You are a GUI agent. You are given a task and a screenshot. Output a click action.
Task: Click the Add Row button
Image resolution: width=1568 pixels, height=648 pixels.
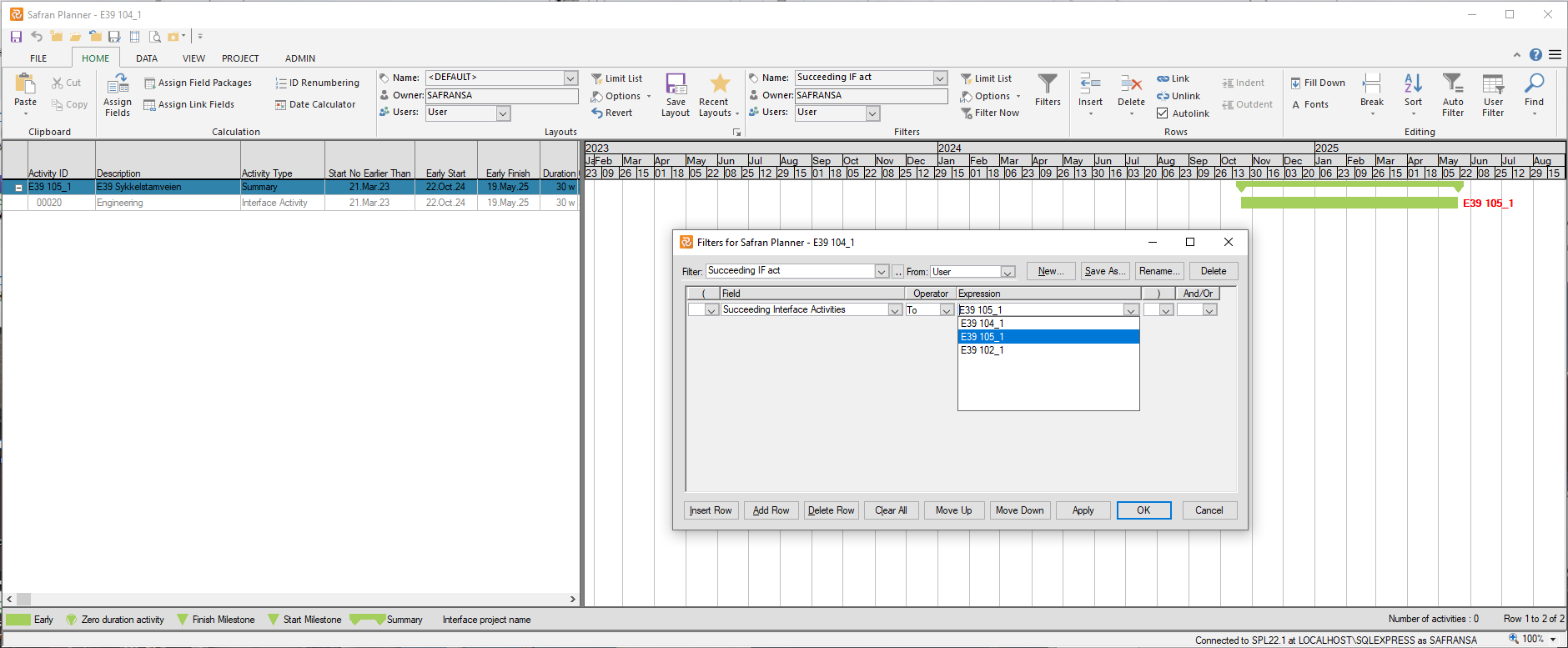click(x=771, y=510)
